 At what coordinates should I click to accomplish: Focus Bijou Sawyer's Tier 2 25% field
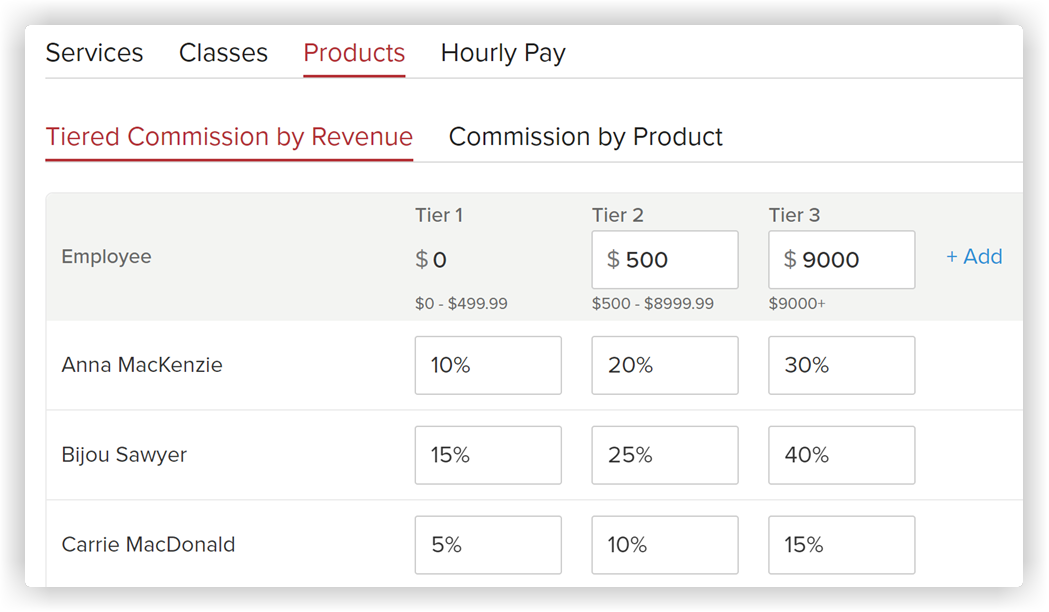pyautogui.click(x=665, y=455)
